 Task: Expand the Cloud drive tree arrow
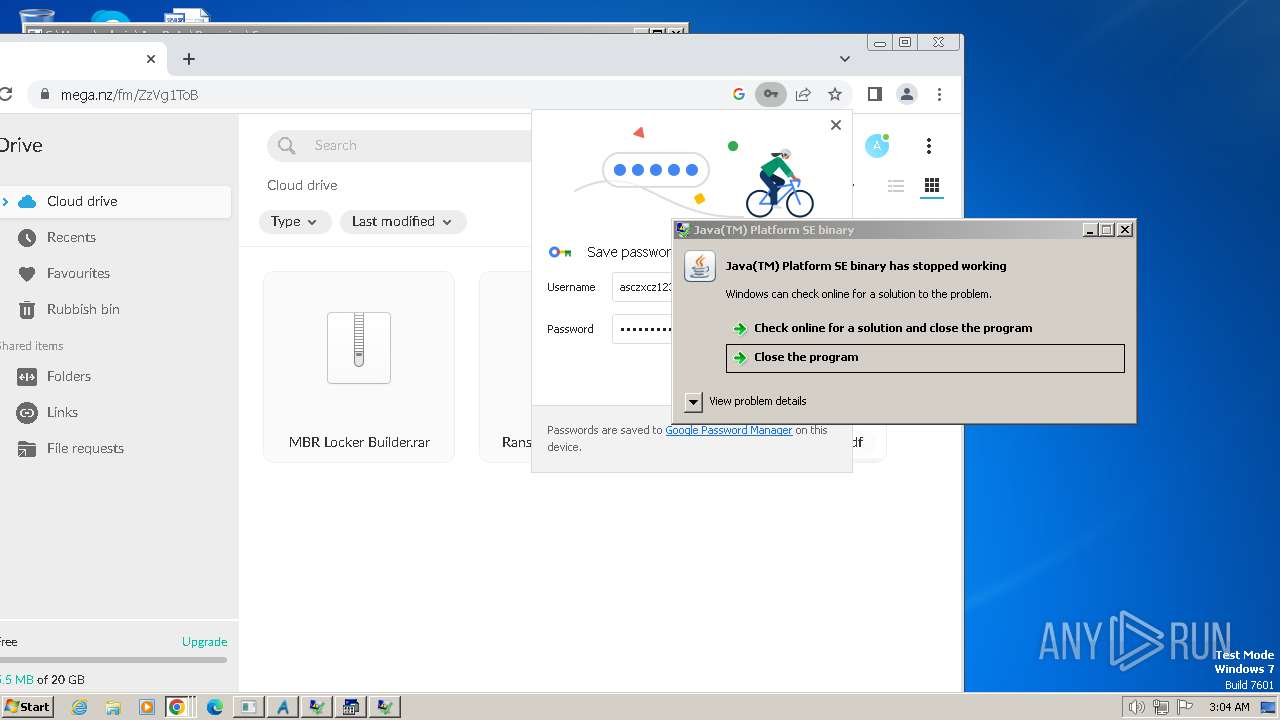coord(5,201)
